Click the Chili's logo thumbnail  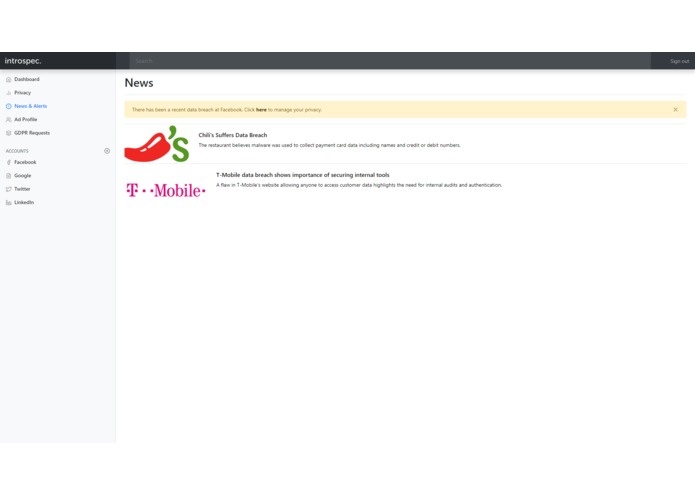(x=157, y=144)
